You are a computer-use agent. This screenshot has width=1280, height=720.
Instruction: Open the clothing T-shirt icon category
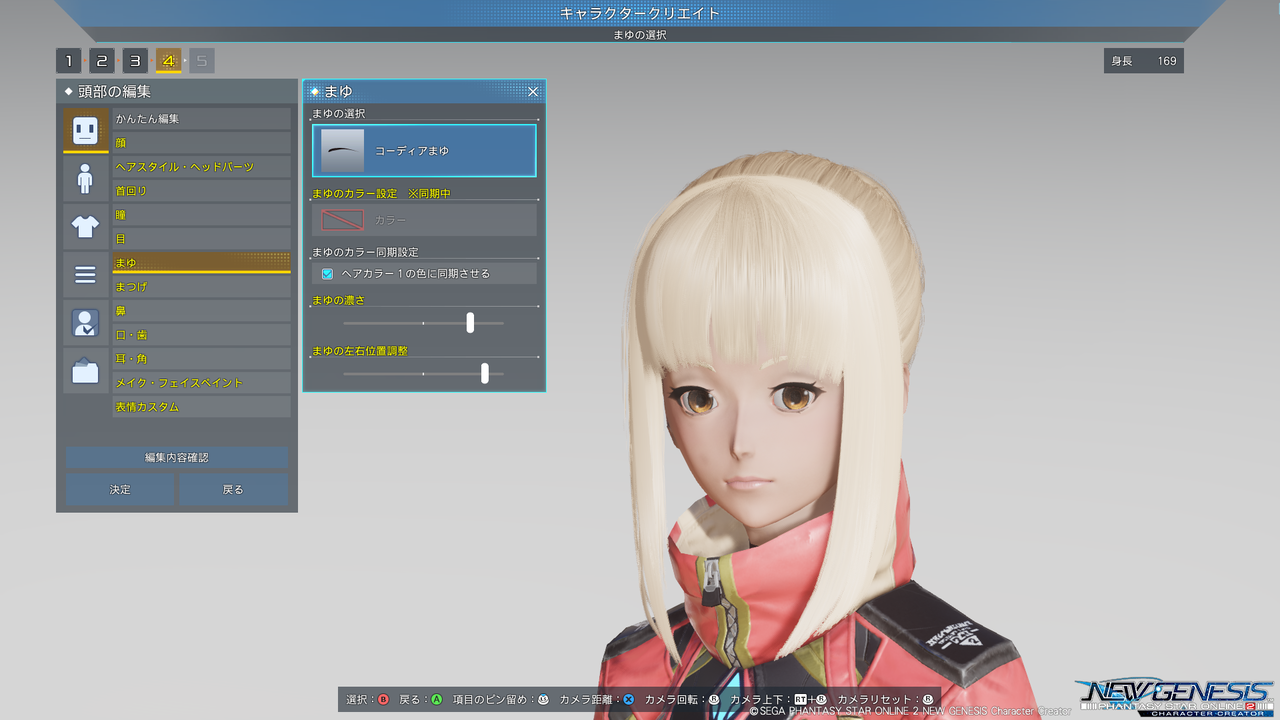85,226
